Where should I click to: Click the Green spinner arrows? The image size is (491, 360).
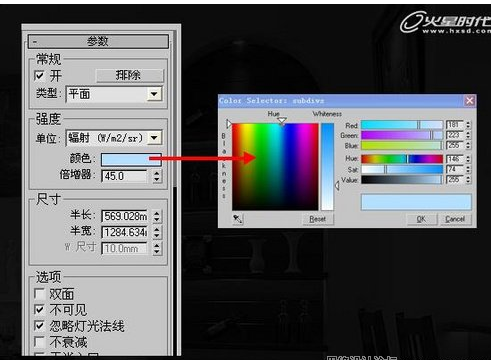coord(468,135)
